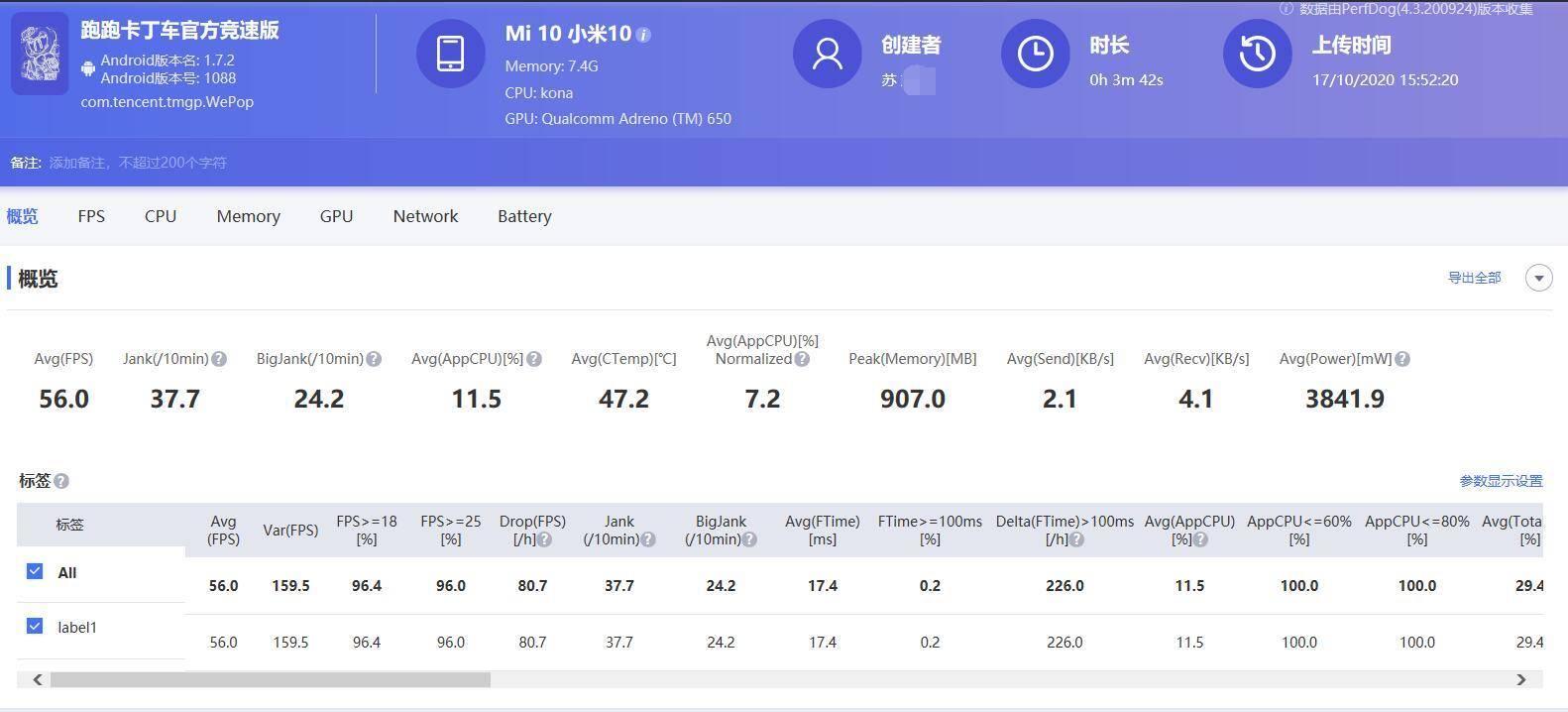
Task: Click the Peak(Memory) value 907.0
Action: 912,399
